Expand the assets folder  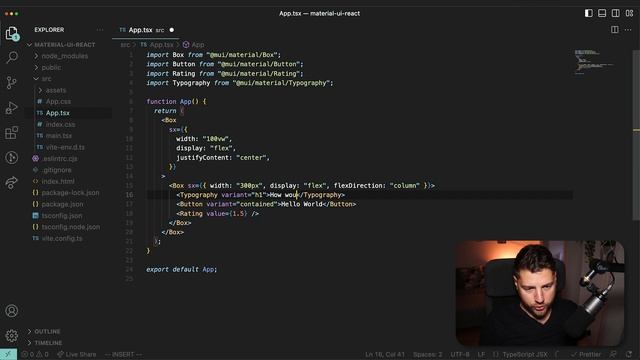tap(56, 90)
